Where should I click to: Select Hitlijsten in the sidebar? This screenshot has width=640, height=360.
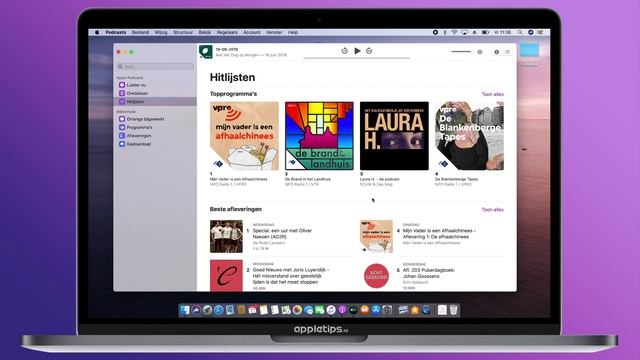[x=155, y=102]
